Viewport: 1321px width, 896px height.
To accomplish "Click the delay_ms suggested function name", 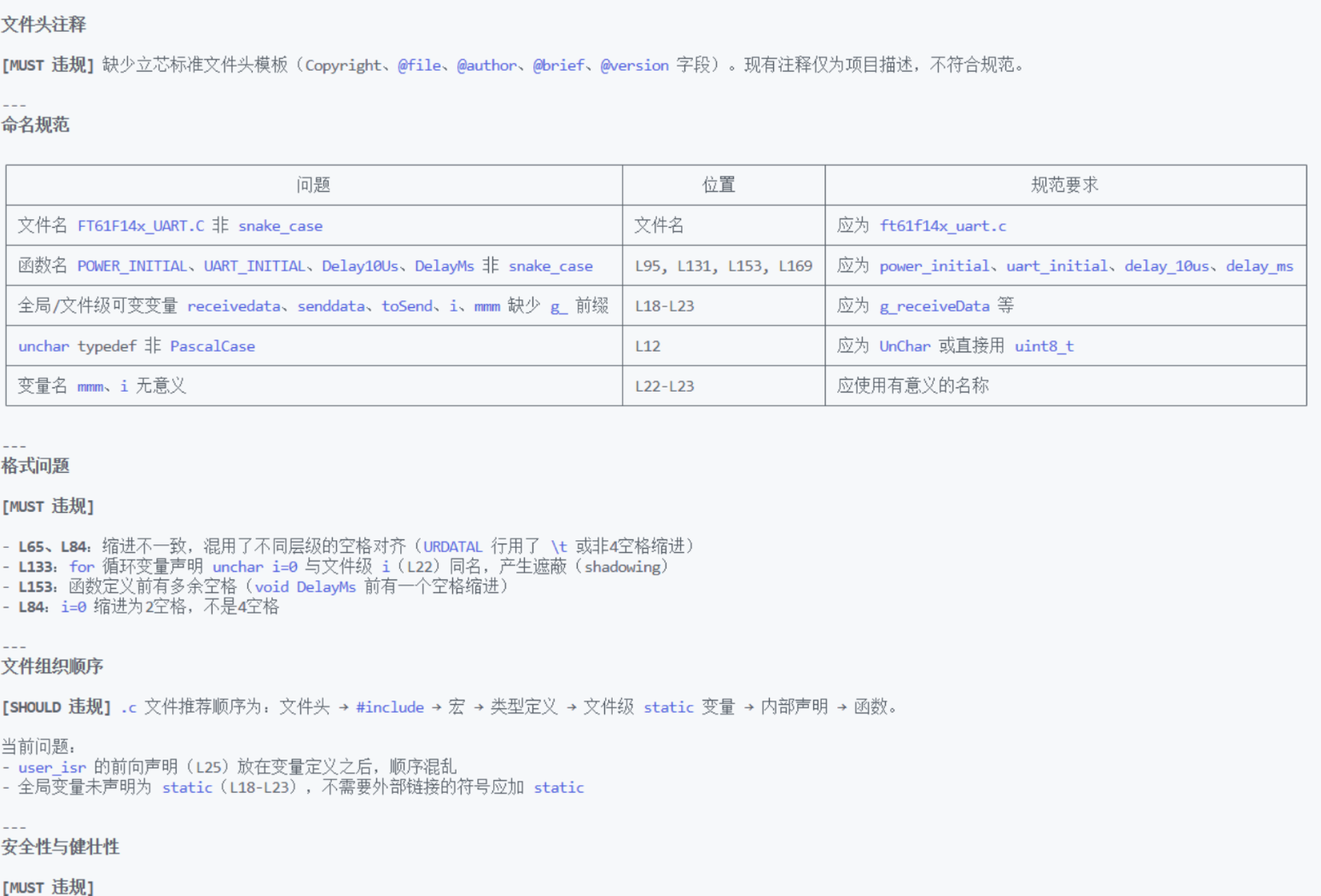I will (x=1260, y=266).
